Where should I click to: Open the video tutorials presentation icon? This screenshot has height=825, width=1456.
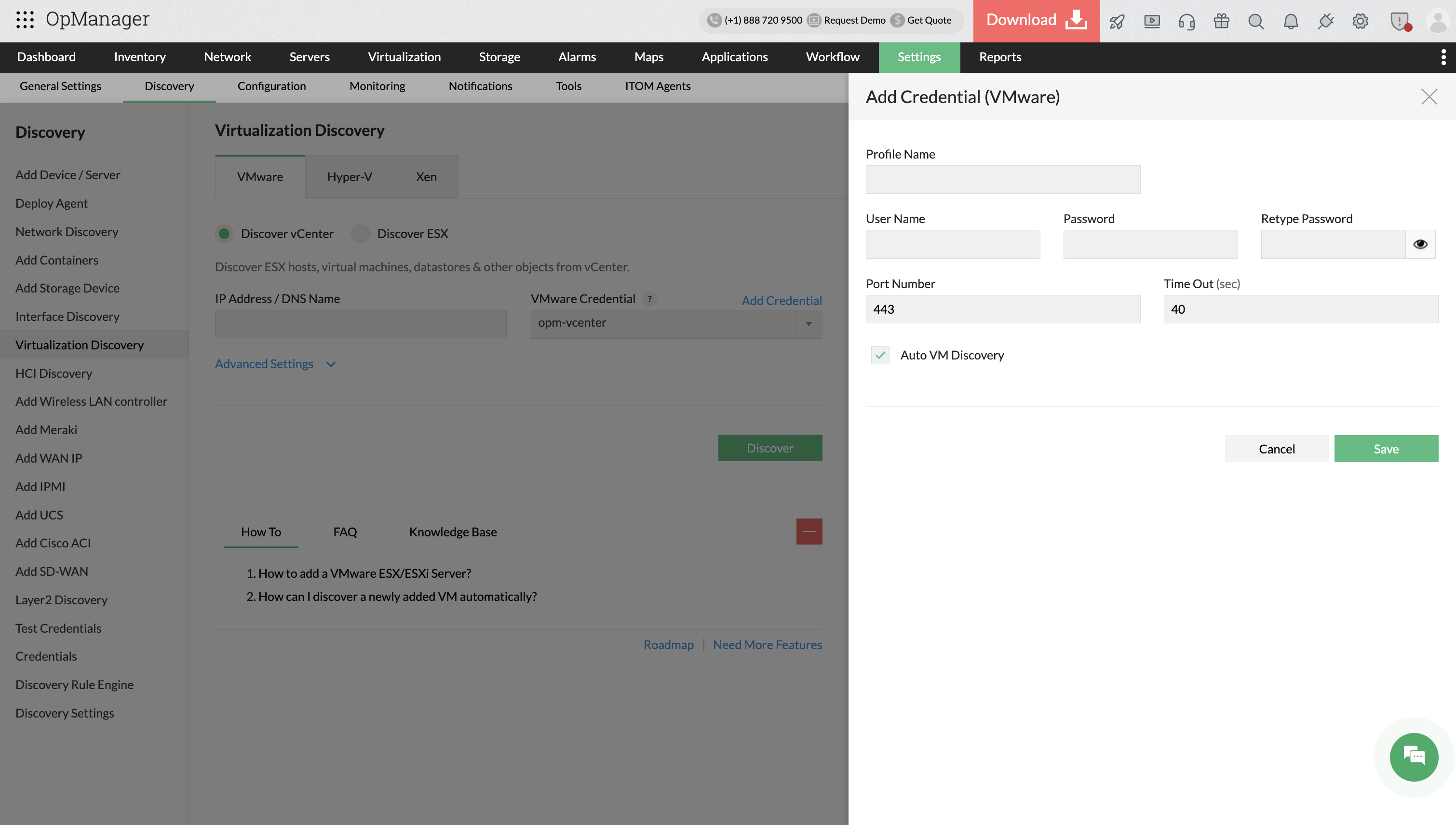pyautogui.click(x=1152, y=22)
